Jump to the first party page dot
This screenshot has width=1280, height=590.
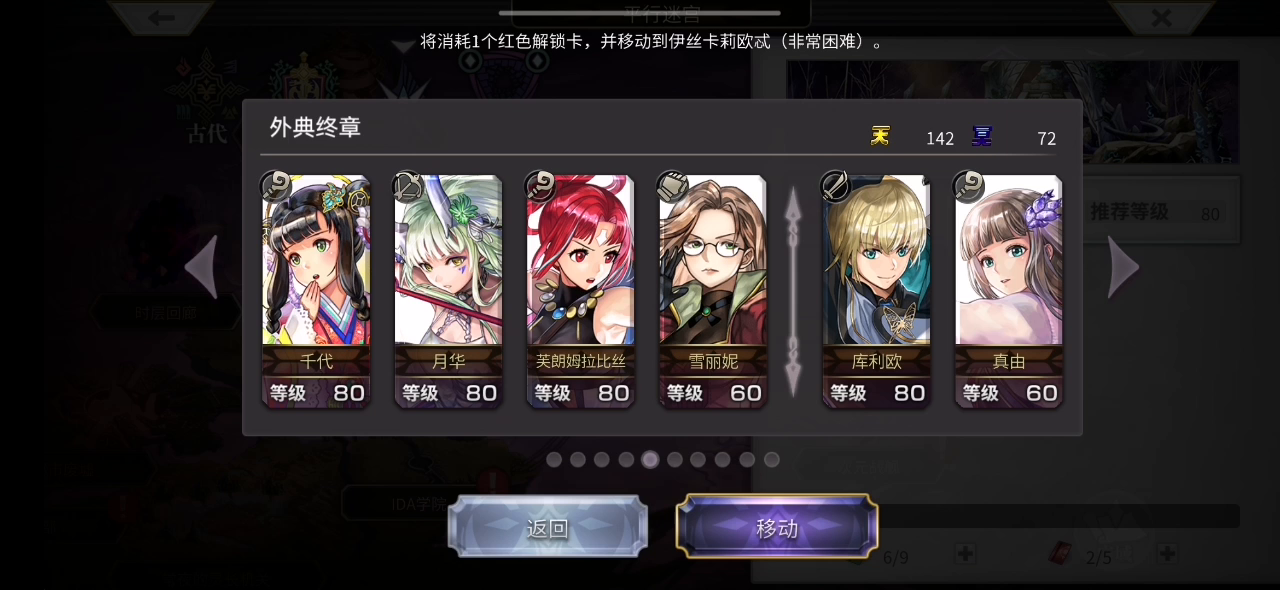point(554,460)
